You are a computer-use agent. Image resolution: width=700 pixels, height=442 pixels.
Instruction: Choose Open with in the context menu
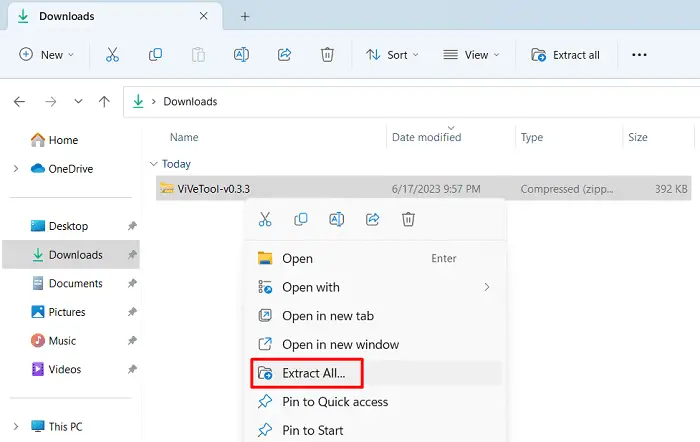pos(311,287)
